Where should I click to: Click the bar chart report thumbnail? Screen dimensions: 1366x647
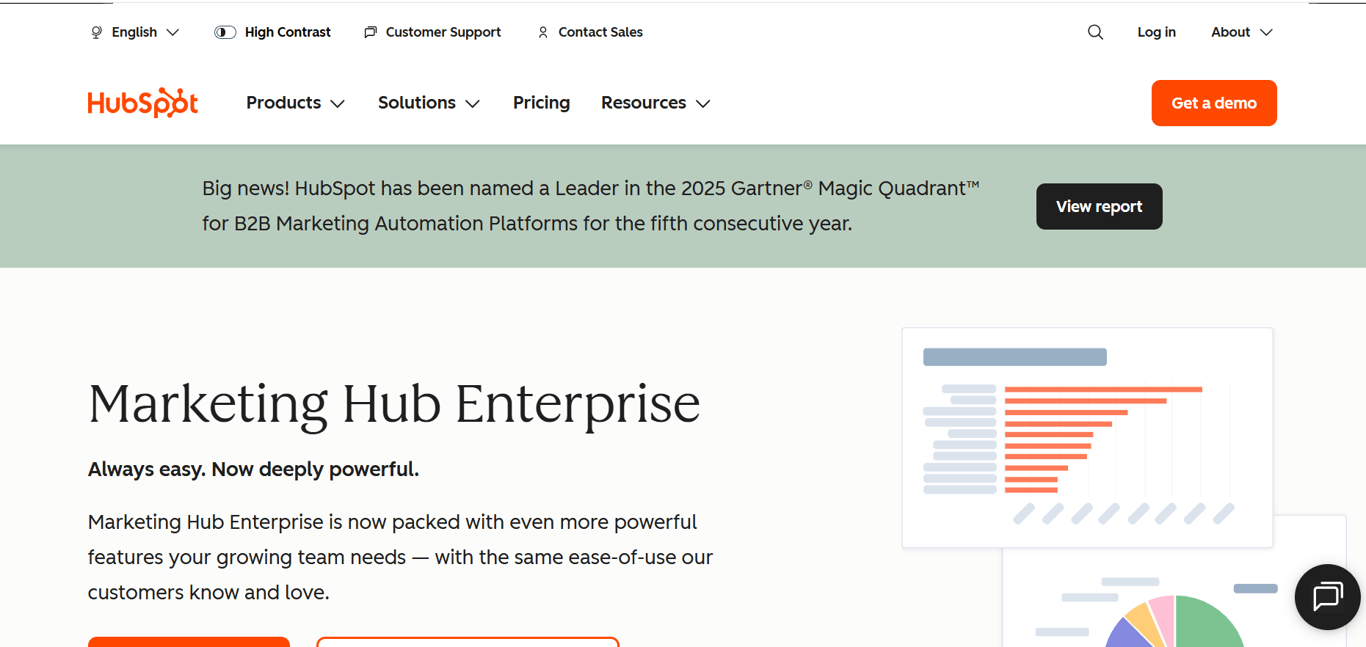(1087, 437)
